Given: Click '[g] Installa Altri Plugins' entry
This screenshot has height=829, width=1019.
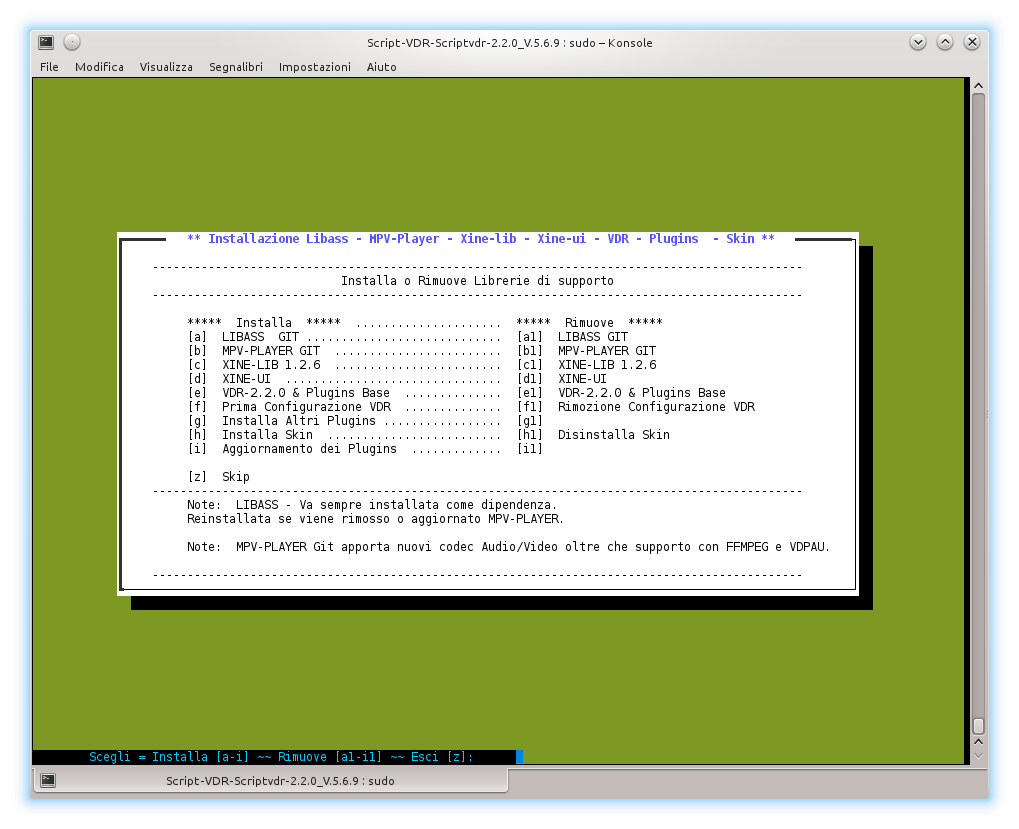Looking at the screenshot, I should coord(281,420).
